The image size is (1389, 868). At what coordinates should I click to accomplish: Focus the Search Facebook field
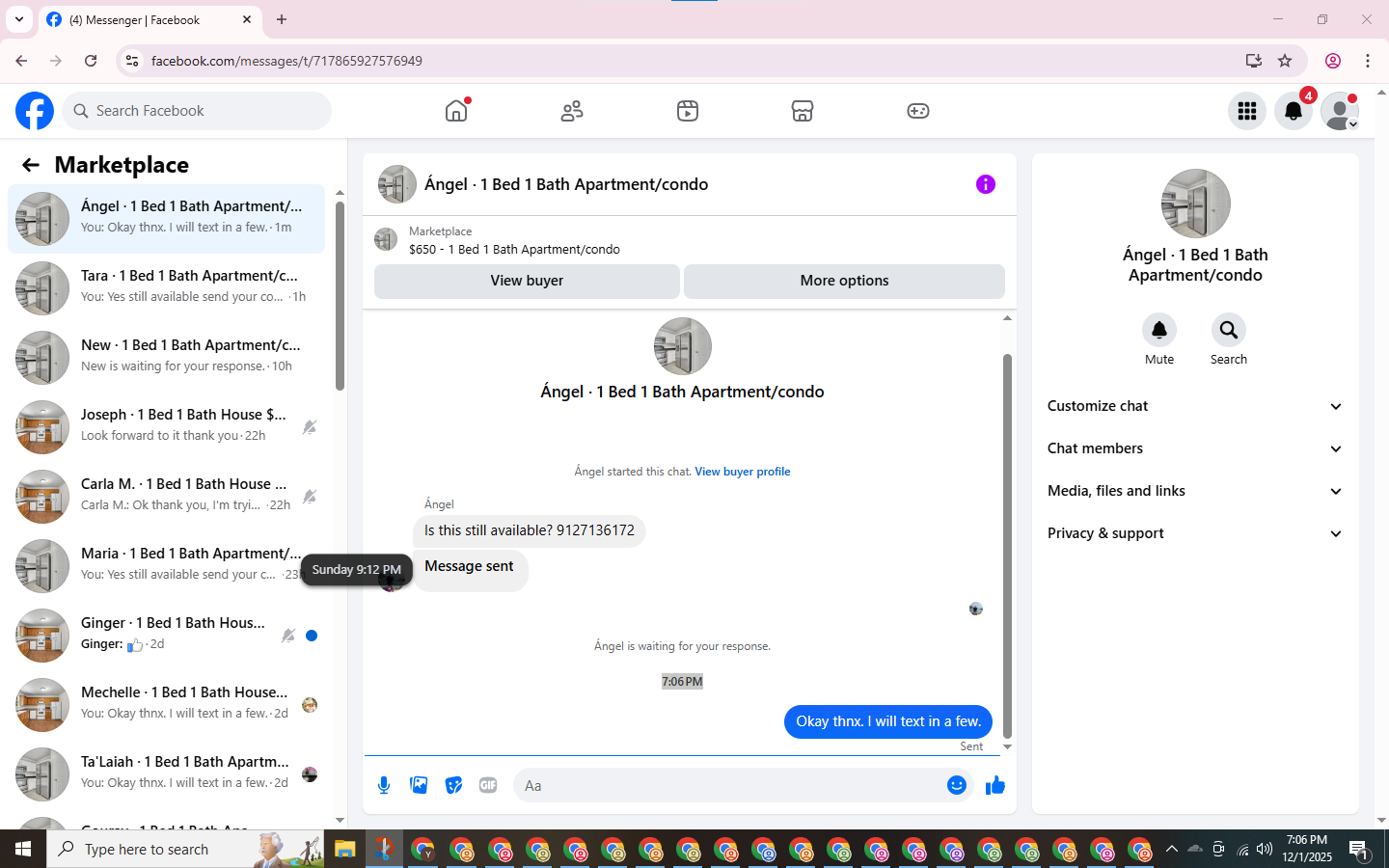tap(197, 111)
